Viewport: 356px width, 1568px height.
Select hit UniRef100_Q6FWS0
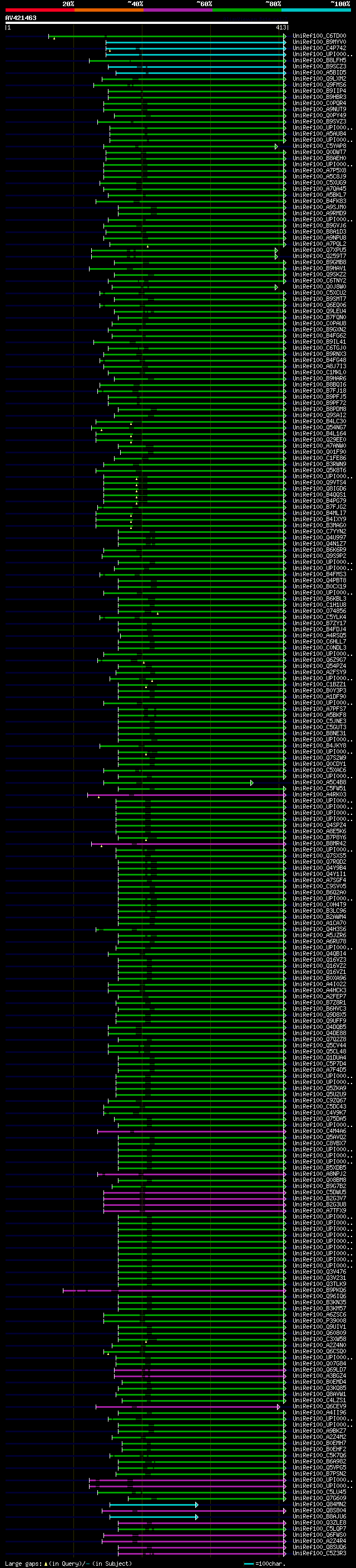tap(319, 1535)
